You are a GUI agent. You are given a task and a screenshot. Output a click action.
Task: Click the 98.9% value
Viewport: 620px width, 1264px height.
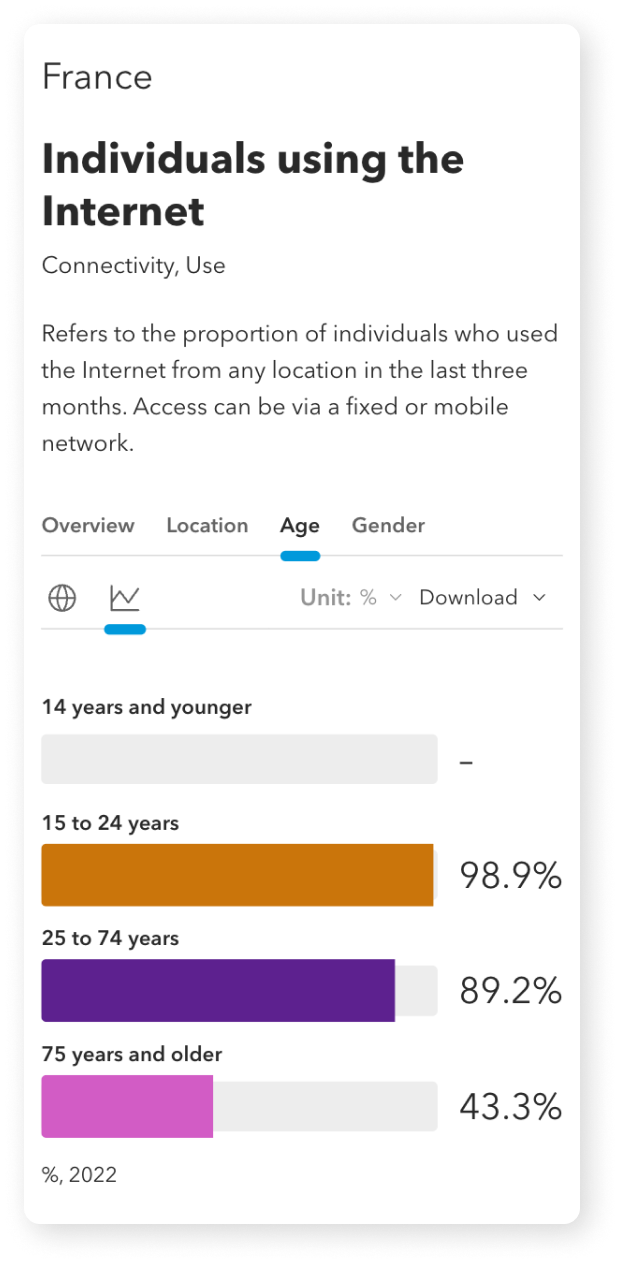[510, 876]
